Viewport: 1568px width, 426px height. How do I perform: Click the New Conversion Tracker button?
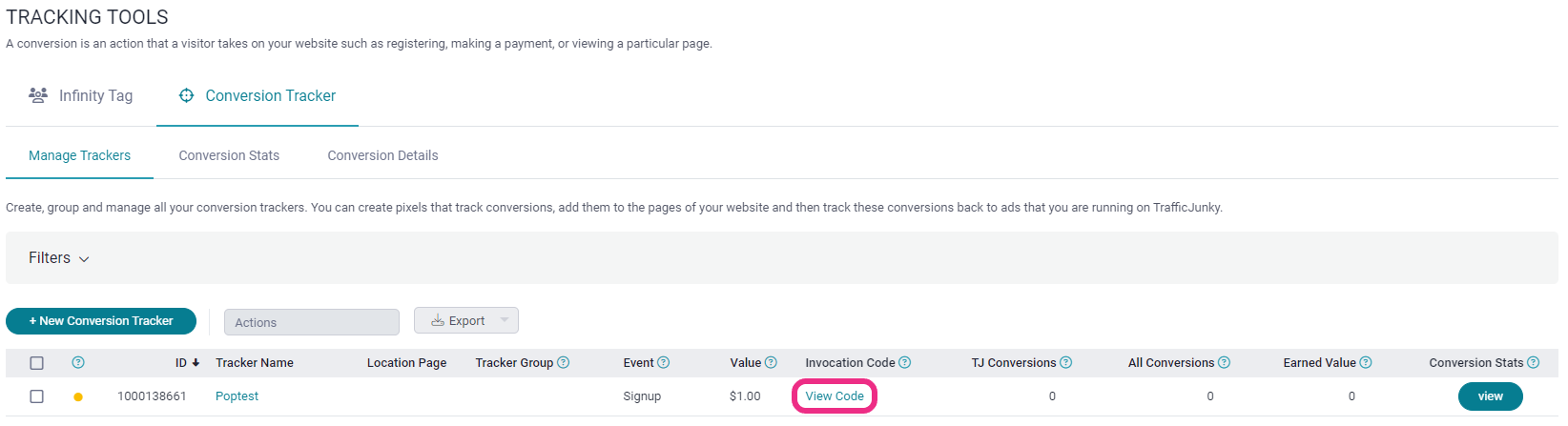101,321
